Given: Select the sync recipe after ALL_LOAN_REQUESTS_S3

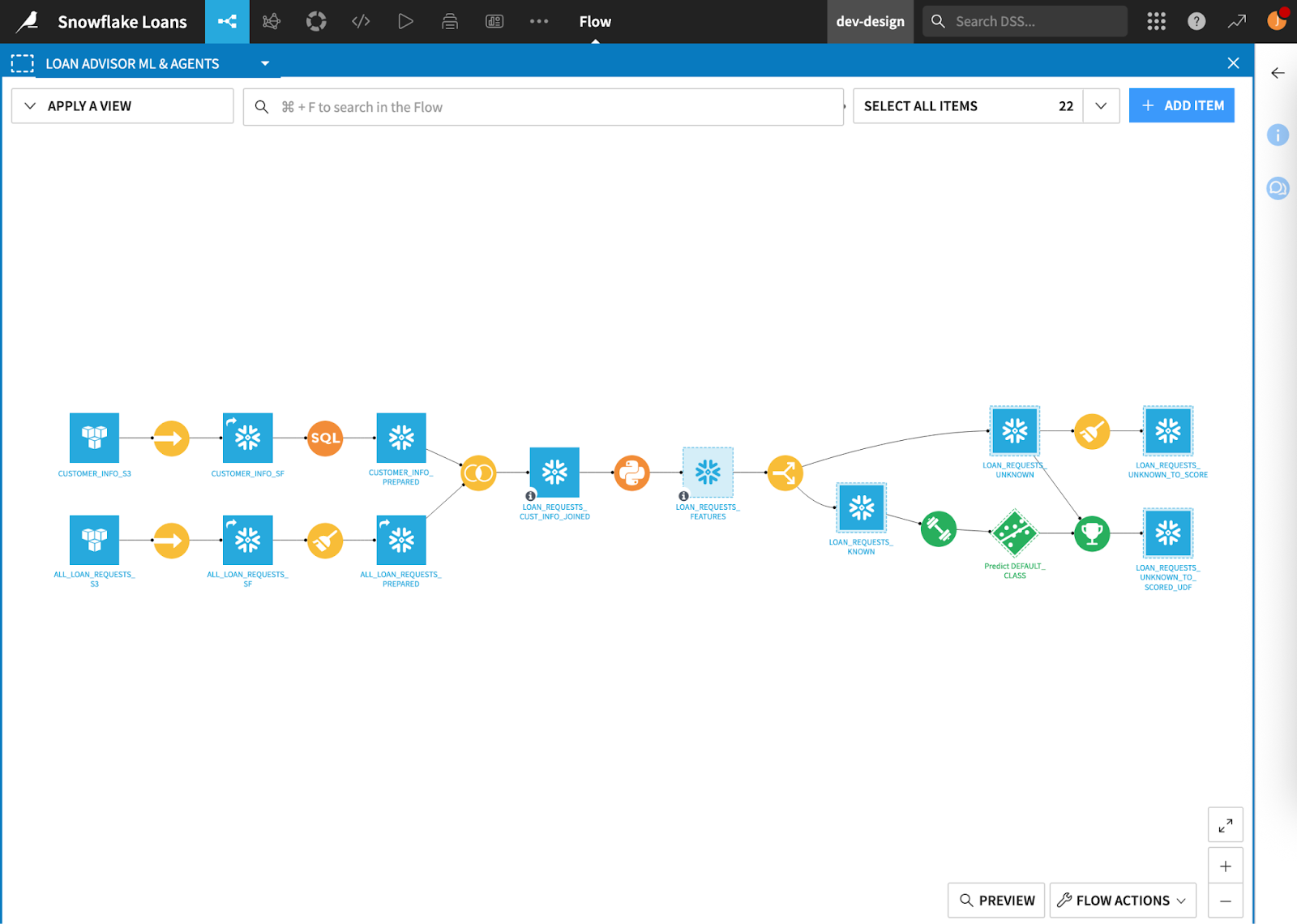Looking at the screenshot, I should click(171, 541).
